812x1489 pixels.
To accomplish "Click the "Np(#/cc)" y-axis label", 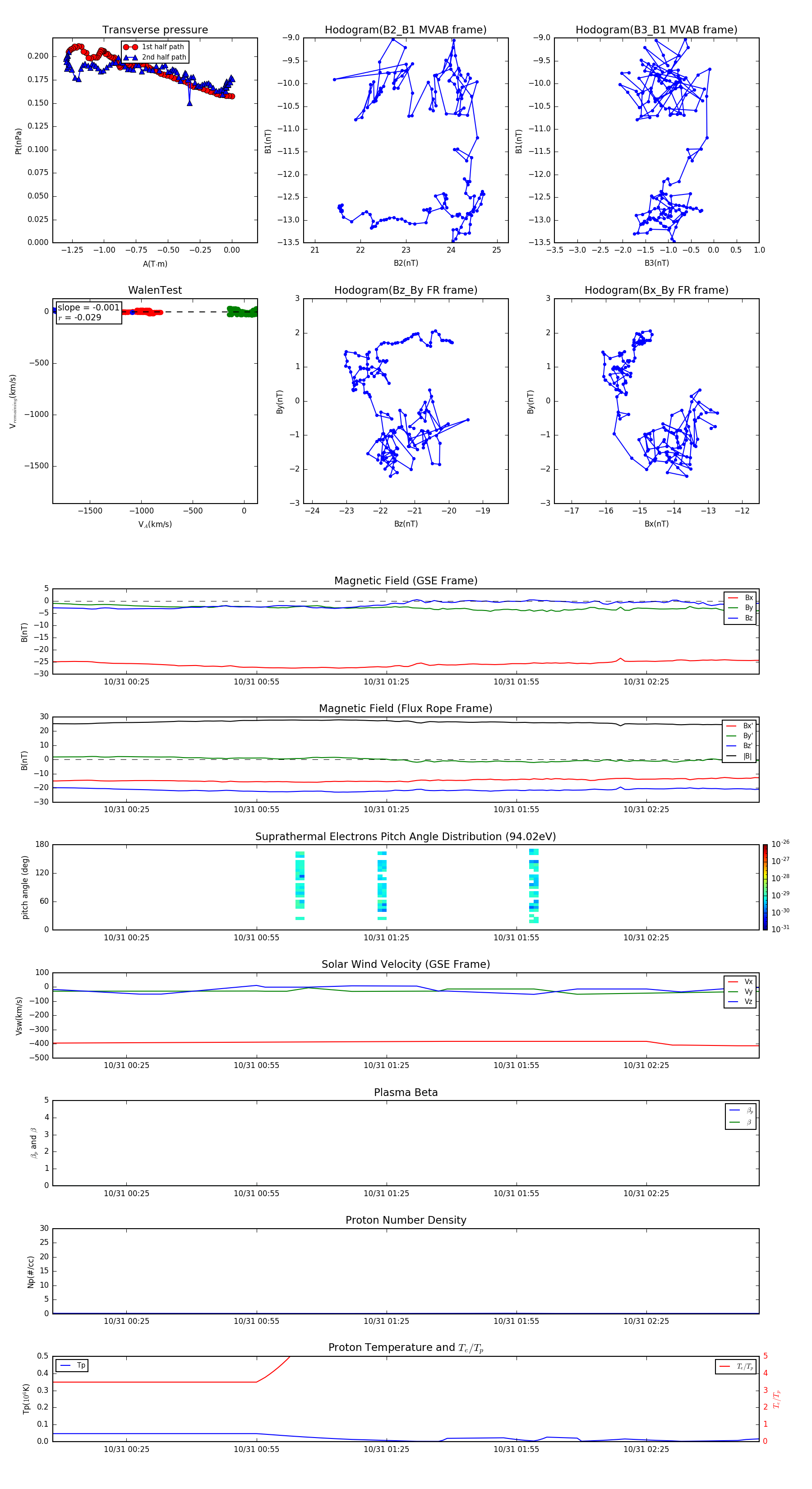I will point(31,1272).
